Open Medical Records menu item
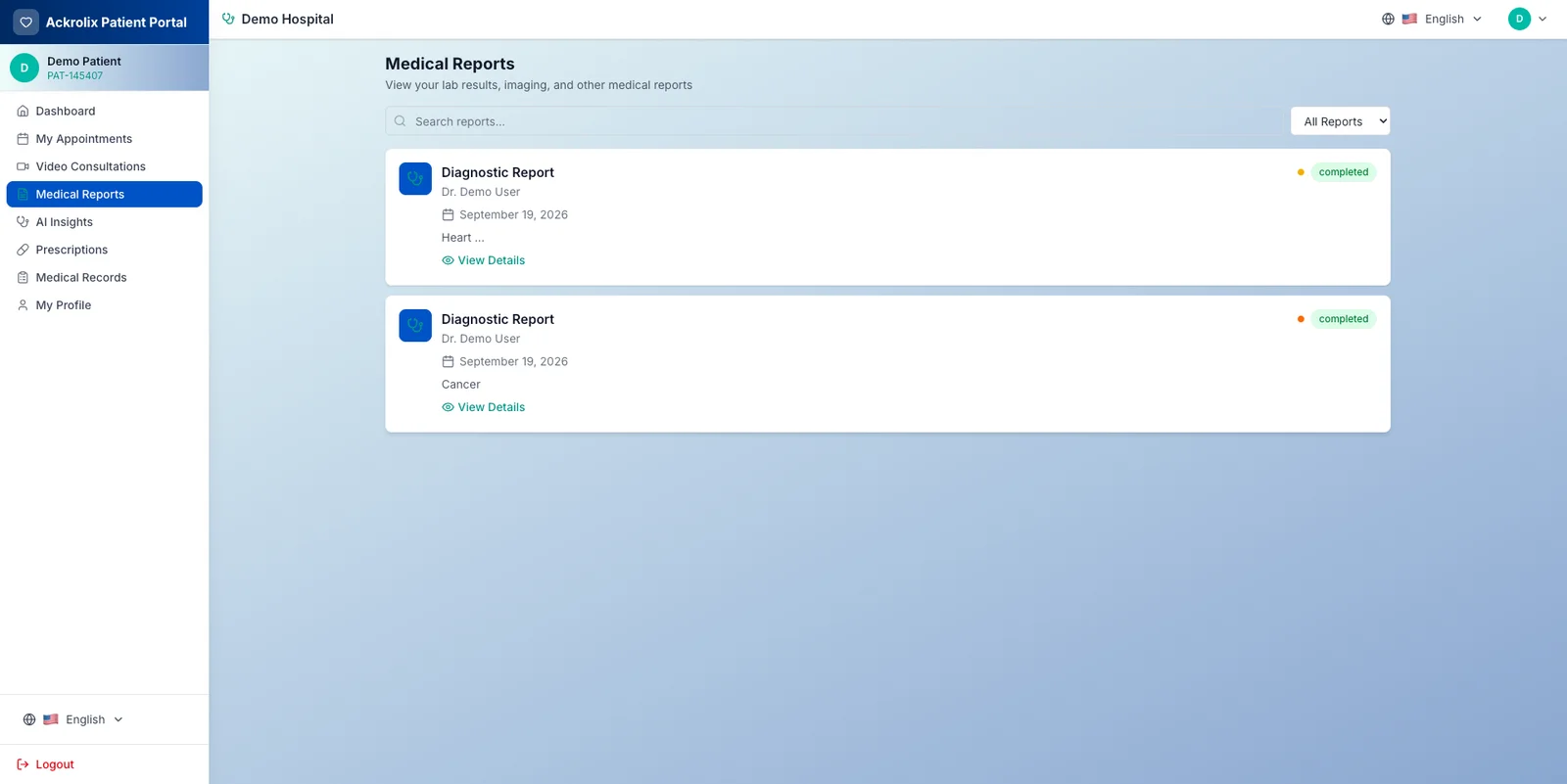The height and width of the screenshot is (784, 1567). coord(105,278)
